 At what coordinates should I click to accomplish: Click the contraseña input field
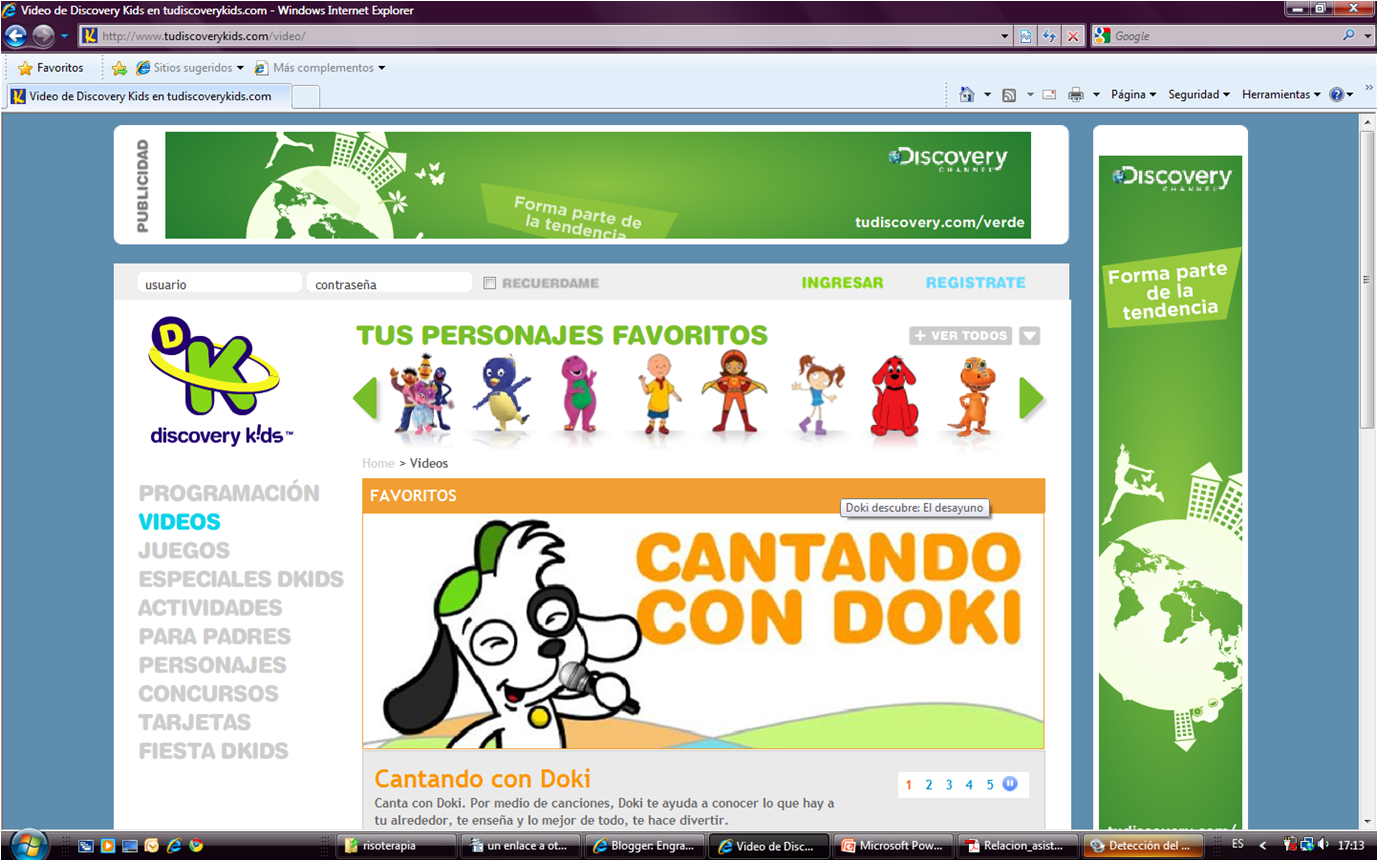point(389,284)
